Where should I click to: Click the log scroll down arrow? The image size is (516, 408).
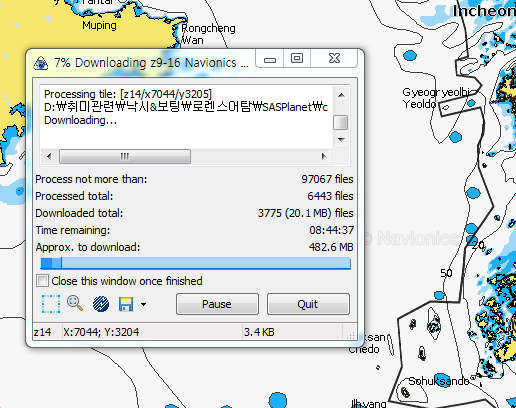341,140
